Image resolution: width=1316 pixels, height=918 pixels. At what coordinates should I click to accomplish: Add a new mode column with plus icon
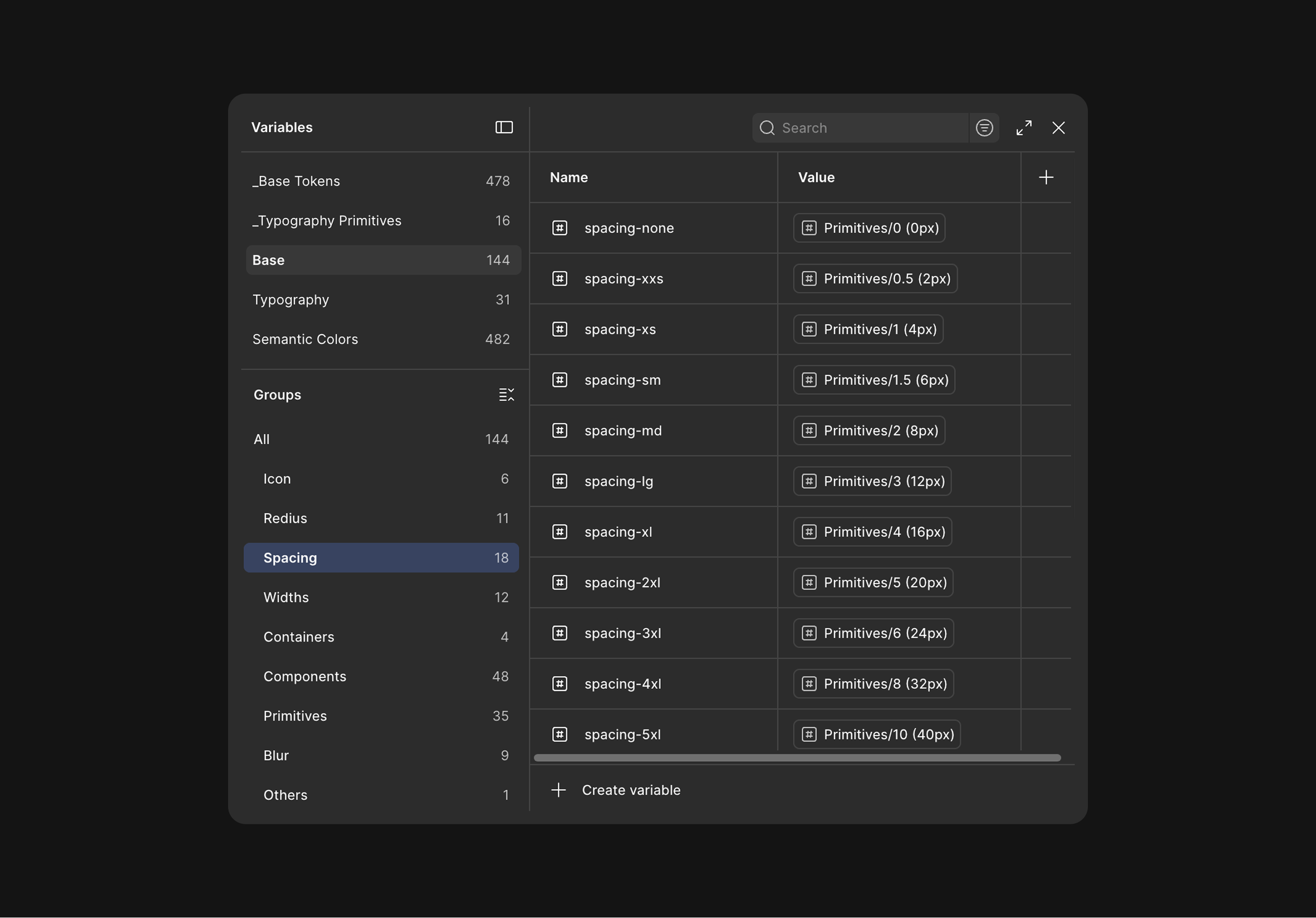tap(1046, 178)
